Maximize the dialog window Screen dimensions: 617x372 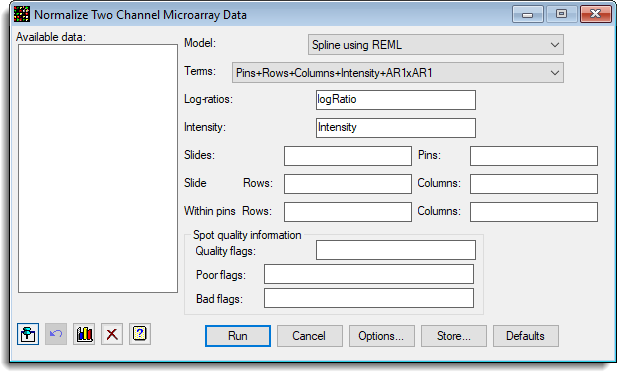[x=562, y=14]
